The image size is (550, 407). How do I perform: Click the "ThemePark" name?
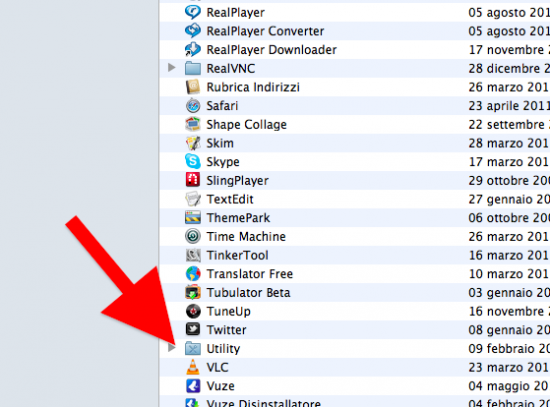[238, 218]
